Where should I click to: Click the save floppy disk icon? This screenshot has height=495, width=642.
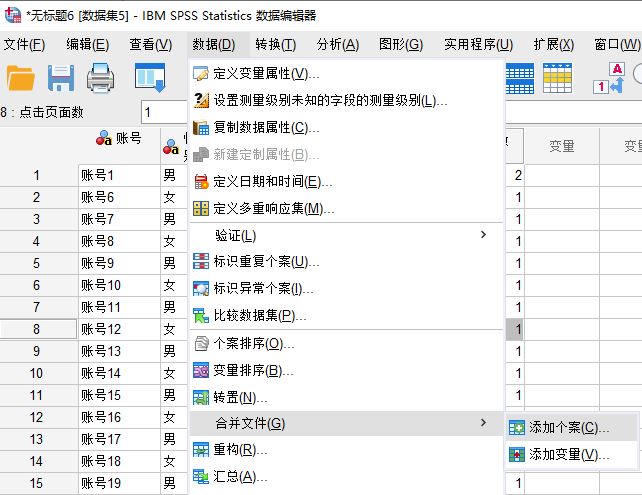coord(61,78)
